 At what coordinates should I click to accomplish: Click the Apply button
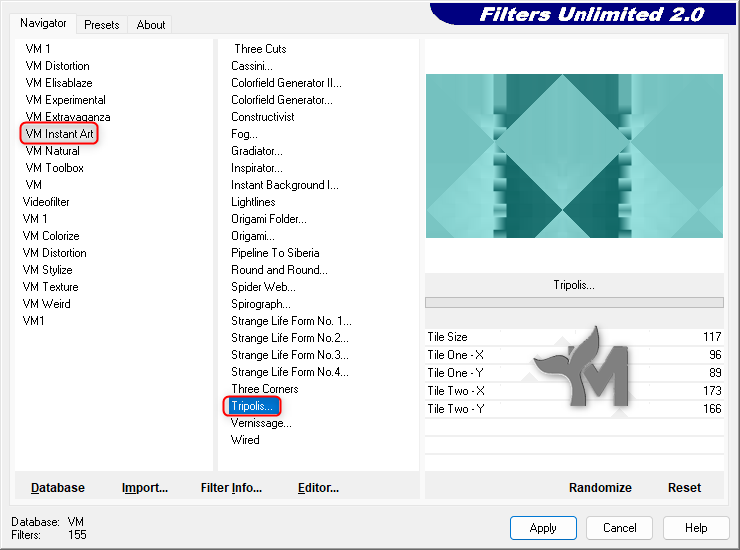[543, 528]
